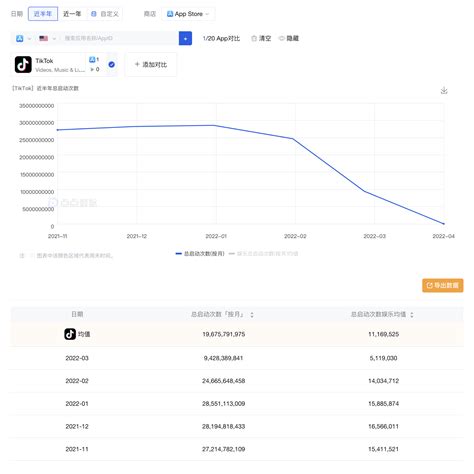Click the chart data point at 2022-03
The width and height of the screenshot is (474, 474).
365,191
